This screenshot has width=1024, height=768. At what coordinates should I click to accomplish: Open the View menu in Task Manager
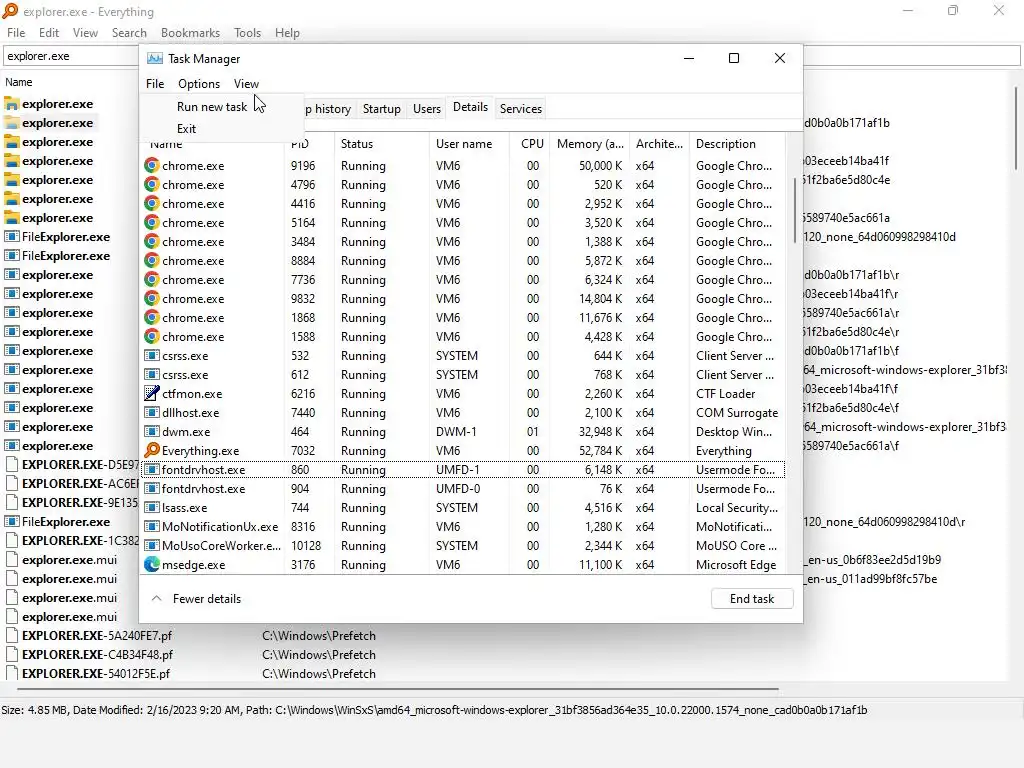(x=246, y=84)
